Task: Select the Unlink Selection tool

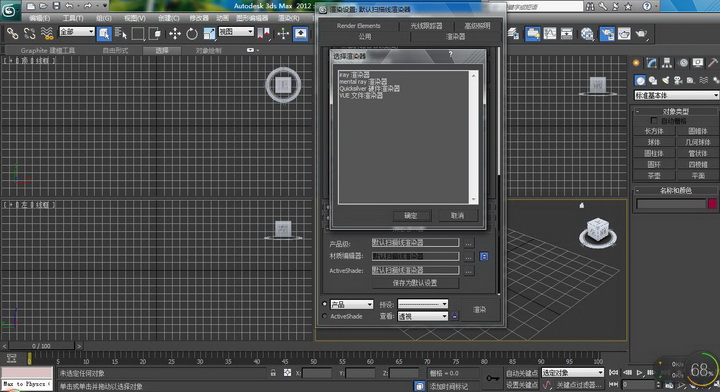Action: pos(29,34)
